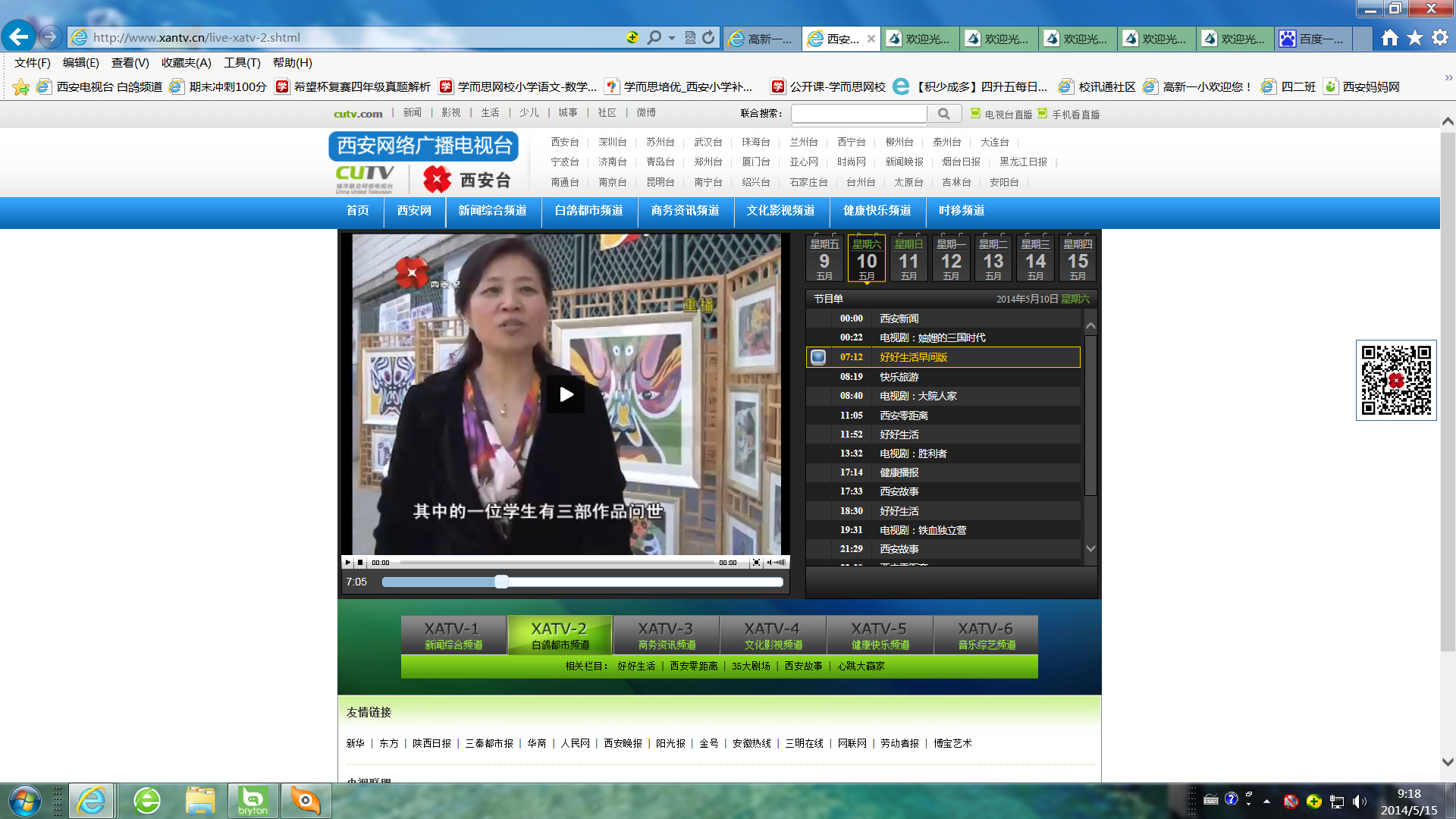The height and width of the screenshot is (819, 1456).
Task: Open the 收藏夹(A) menu
Action: click(187, 63)
